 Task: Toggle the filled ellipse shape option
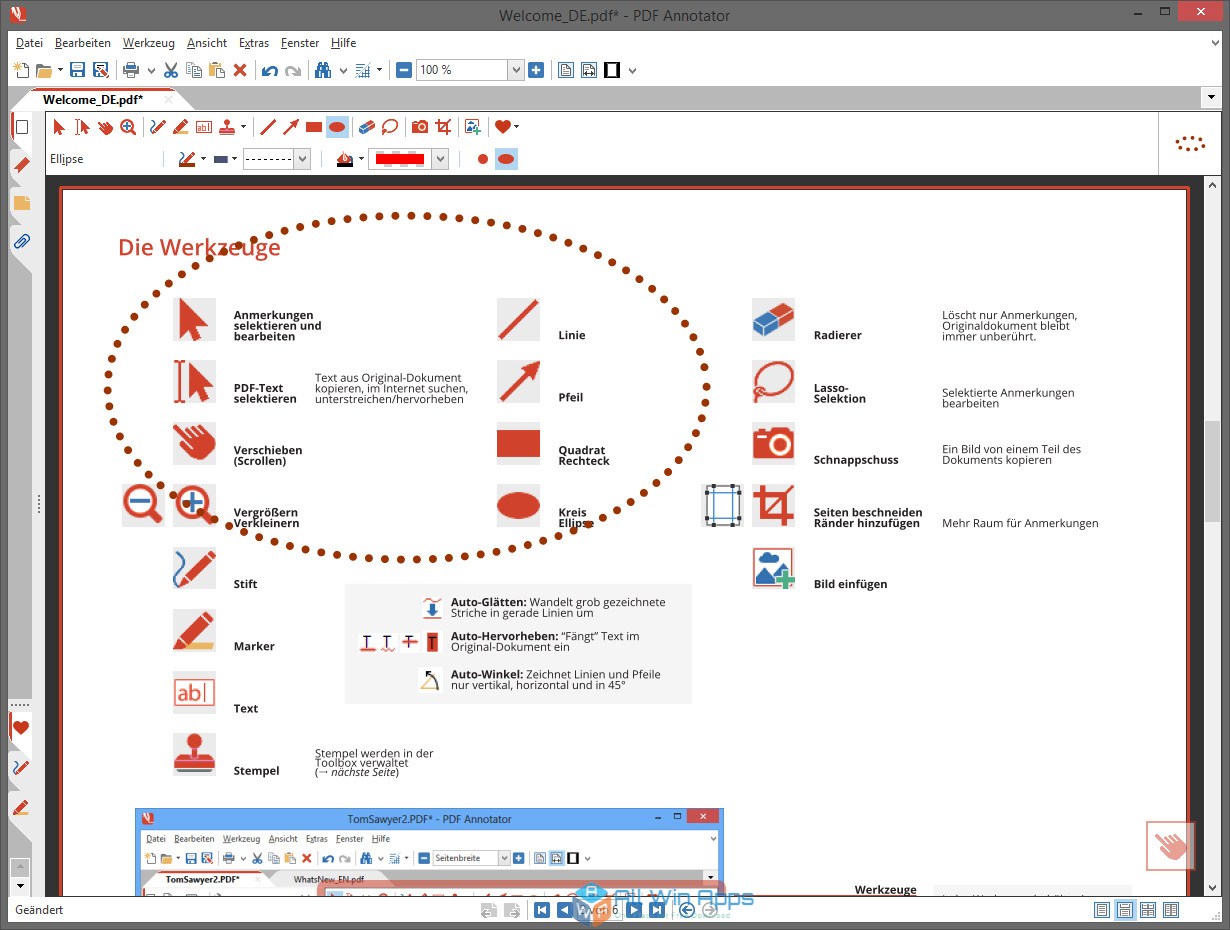pos(506,159)
